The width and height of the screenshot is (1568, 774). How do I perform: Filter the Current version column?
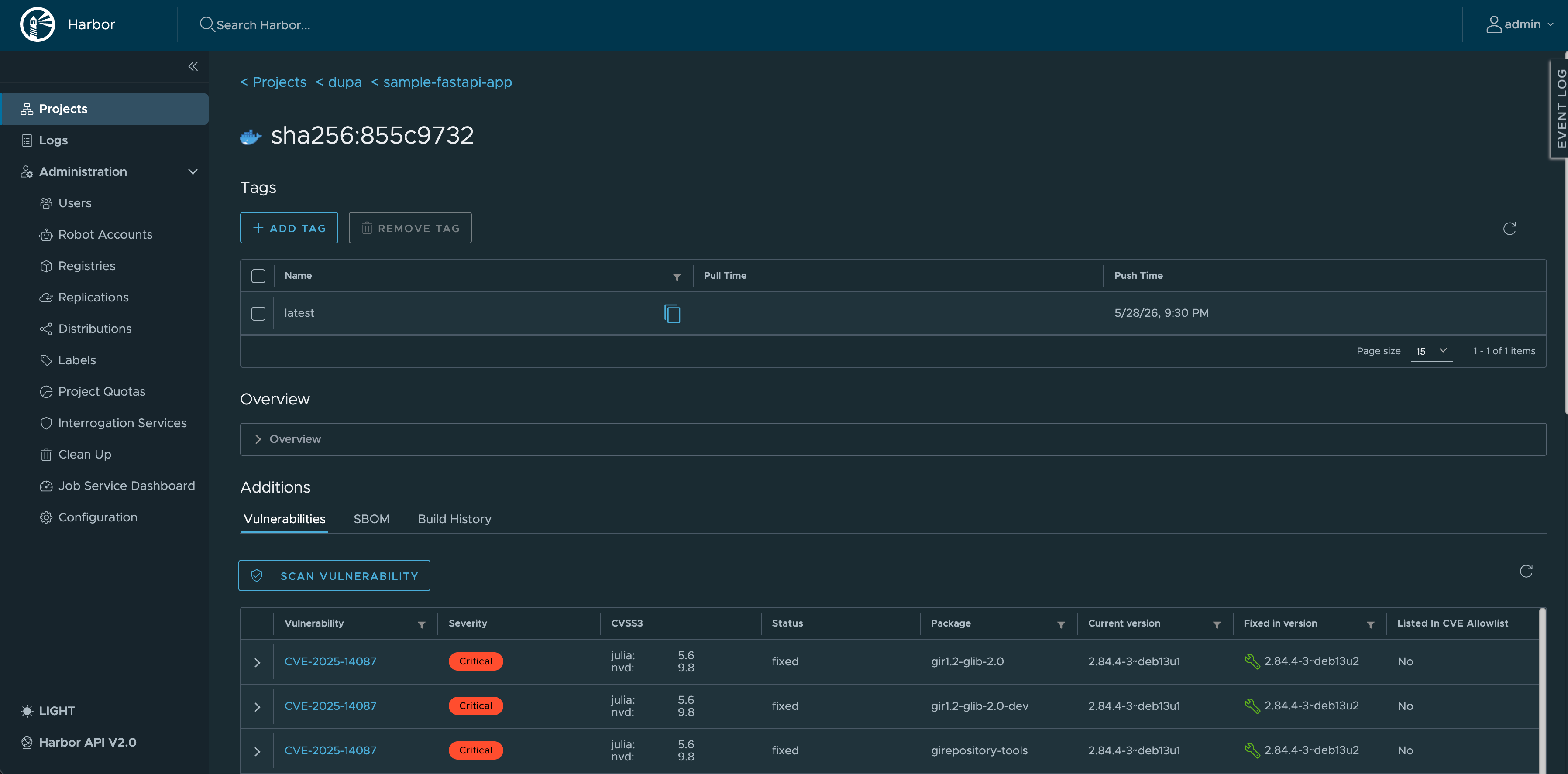click(x=1217, y=624)
